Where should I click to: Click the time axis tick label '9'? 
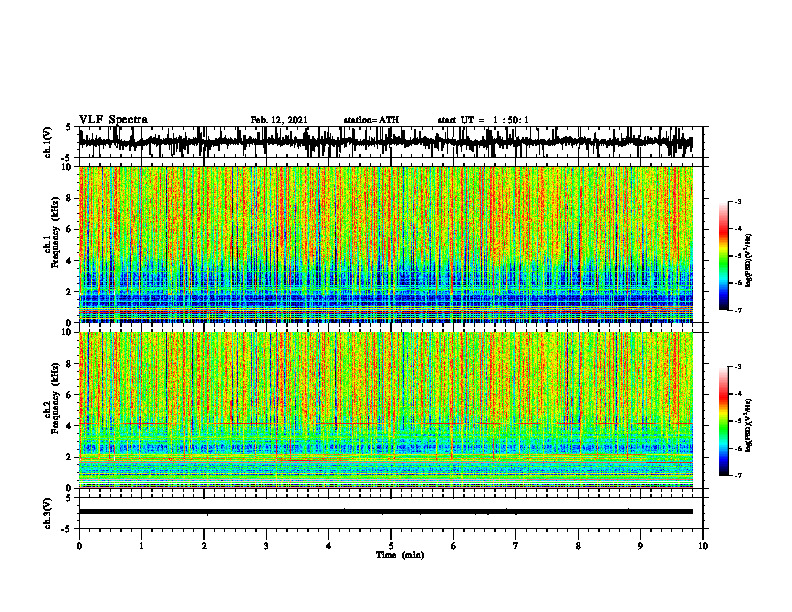coord(640,546)
